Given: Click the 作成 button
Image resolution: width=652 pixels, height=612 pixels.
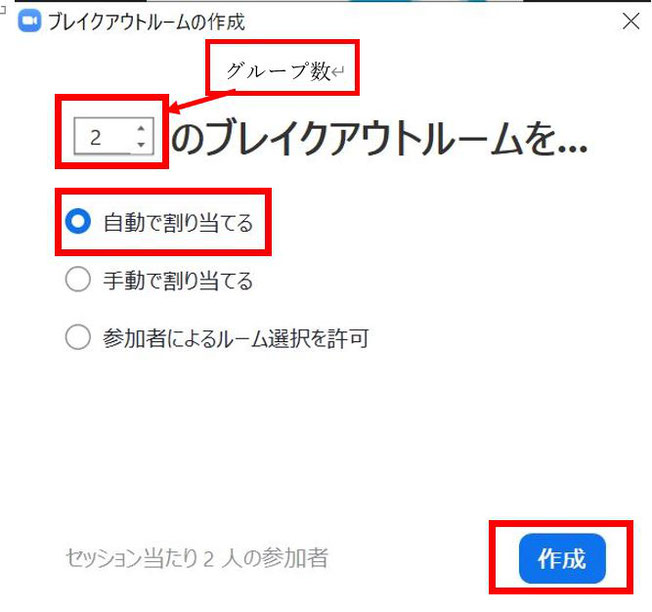Looking at the screenshot, I should point(562,558).
